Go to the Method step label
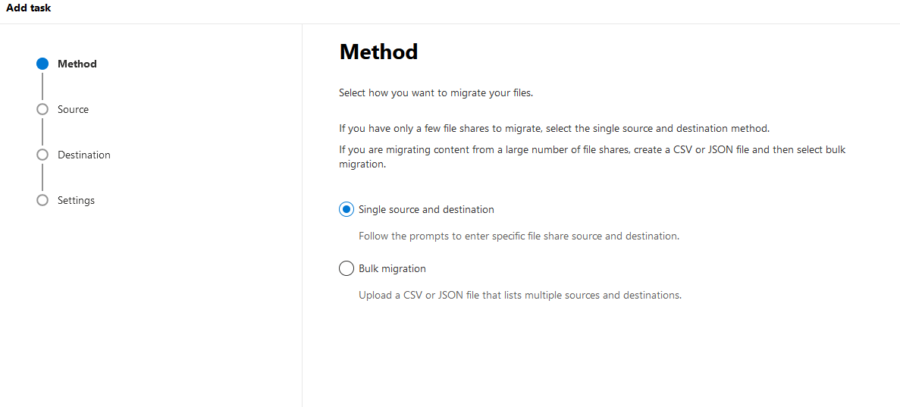 77,64
